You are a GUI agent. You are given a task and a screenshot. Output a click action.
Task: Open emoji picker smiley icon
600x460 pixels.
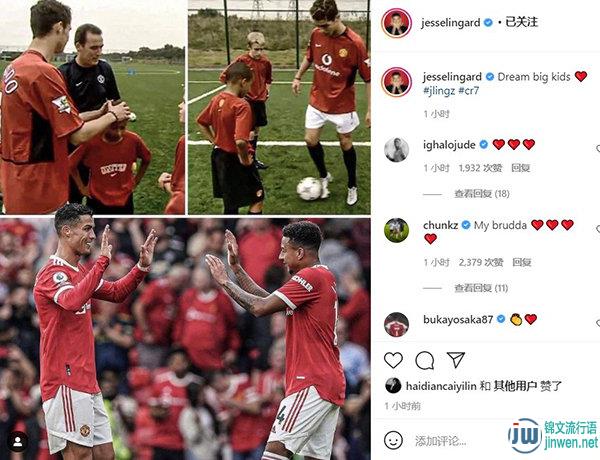(393, 440)
